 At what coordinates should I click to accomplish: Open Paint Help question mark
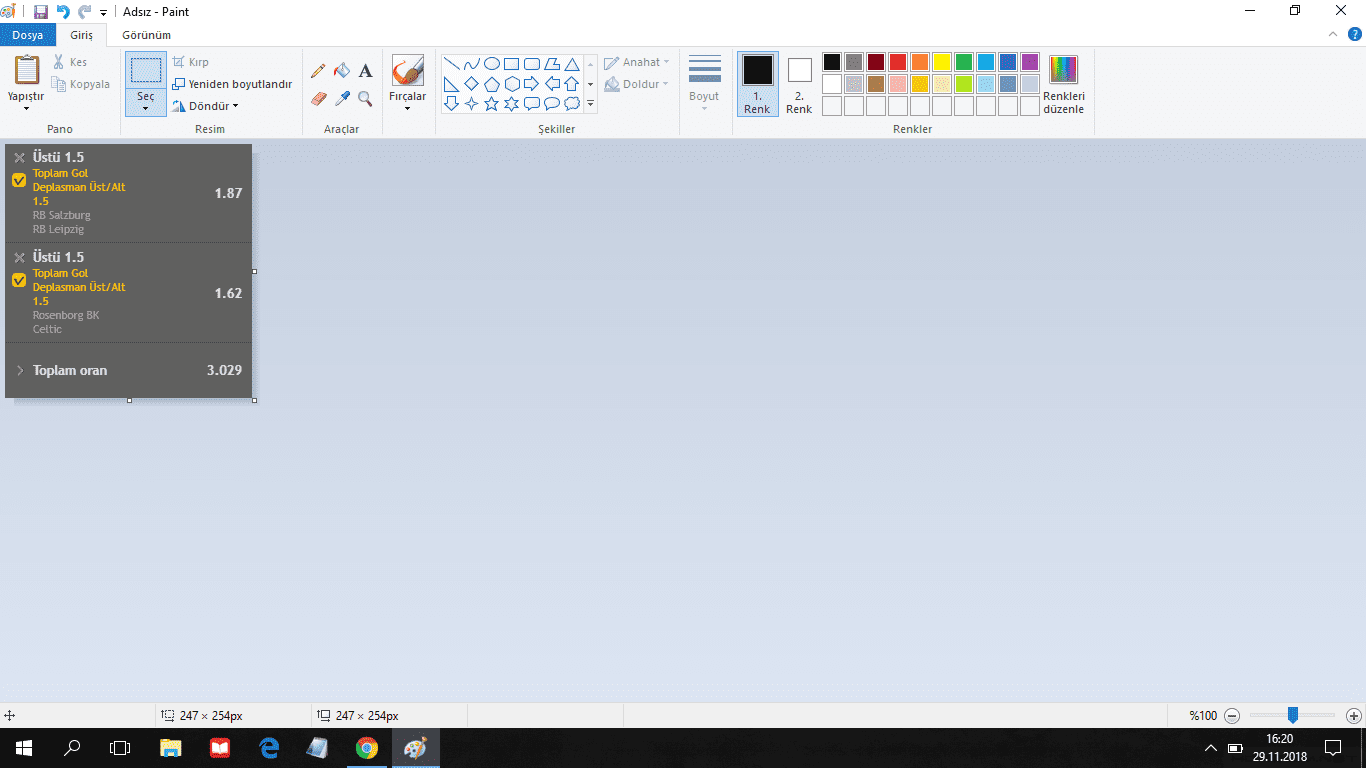(1355, 34)
